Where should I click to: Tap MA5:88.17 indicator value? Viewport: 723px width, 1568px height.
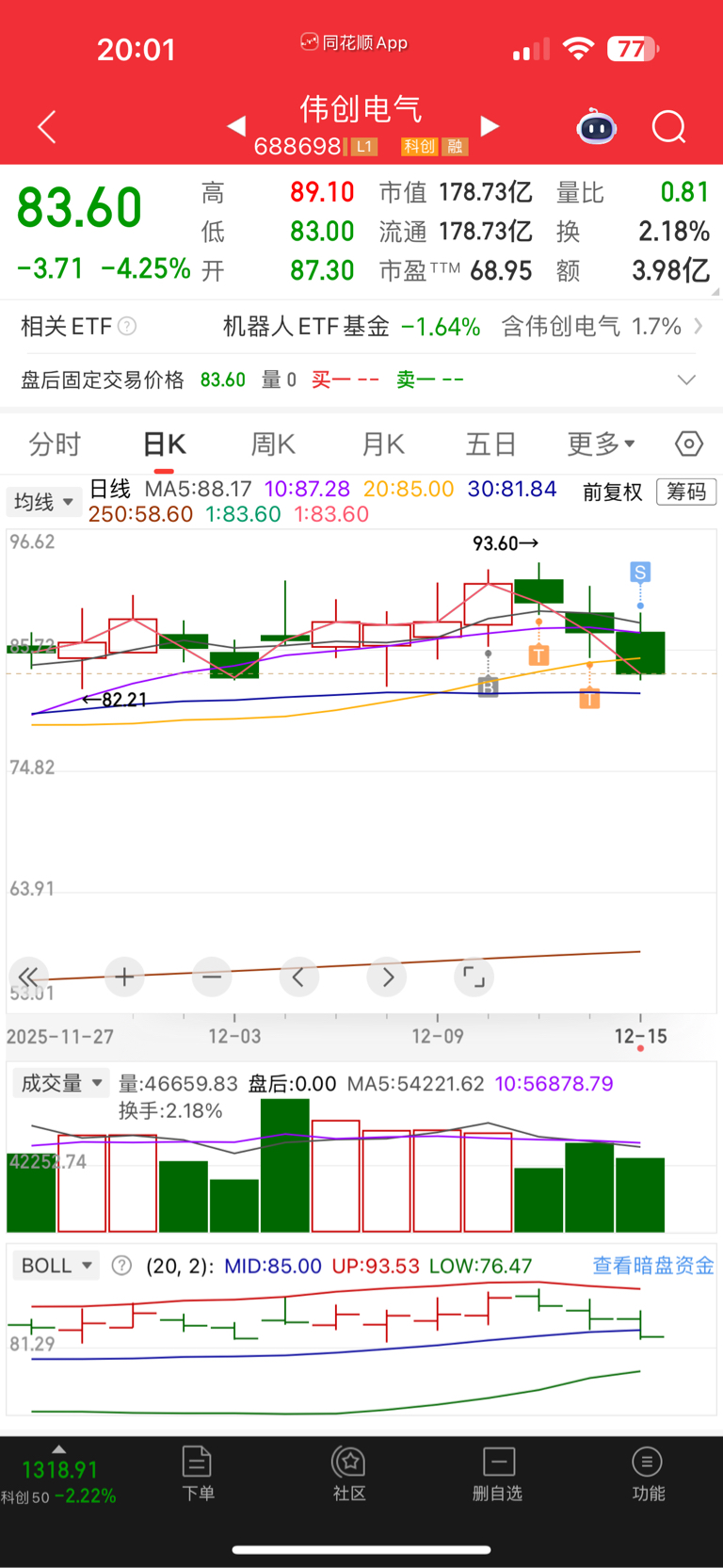coord(198,489)
